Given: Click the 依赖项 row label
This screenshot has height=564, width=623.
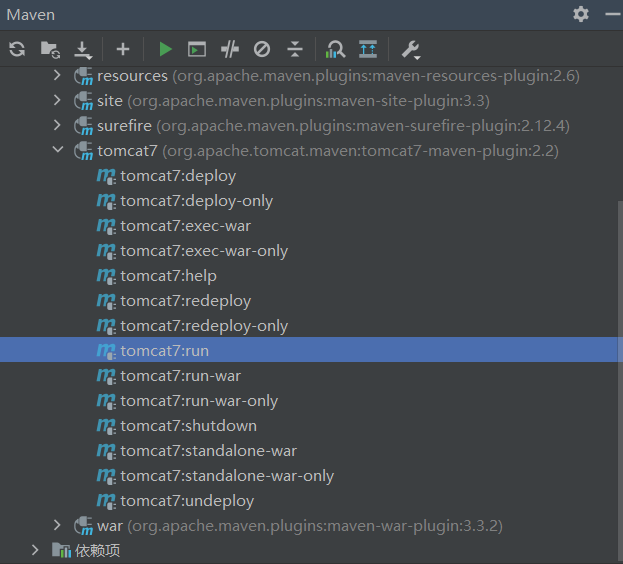Looking at the screenshot, I should pyautogui.click(x=98, y=550).
